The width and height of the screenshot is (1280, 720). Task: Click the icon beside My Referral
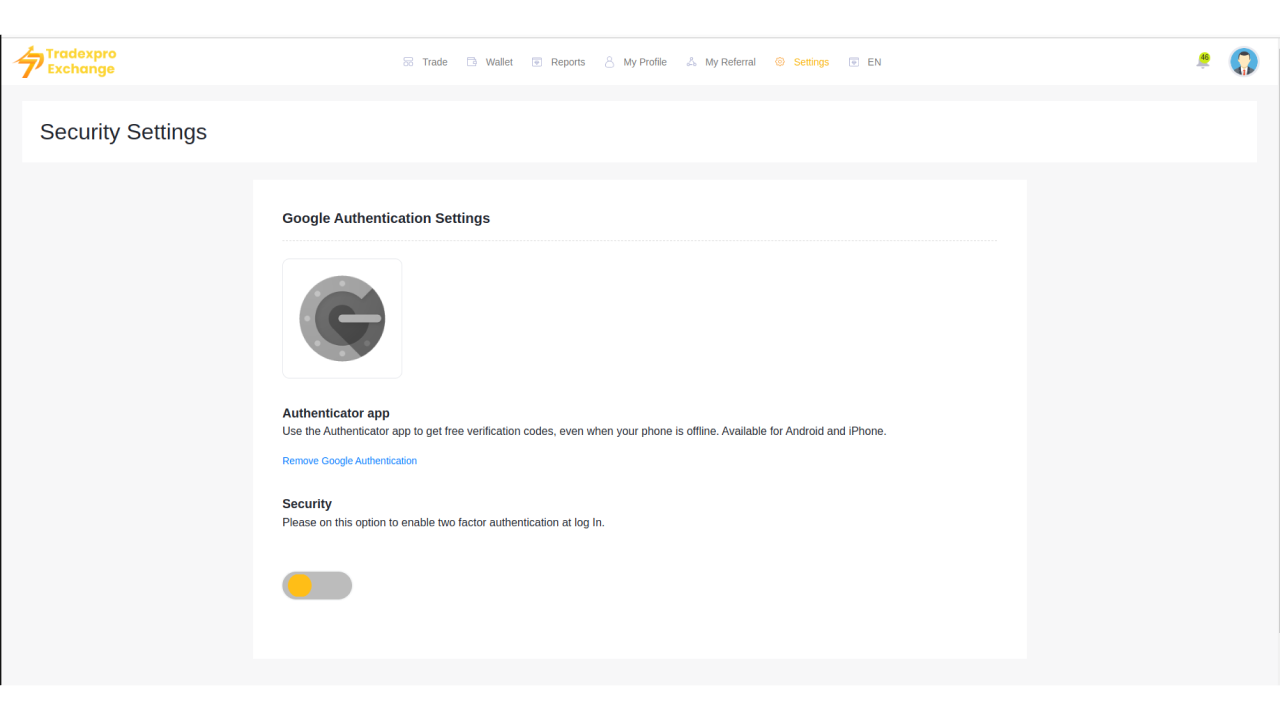[691, 62]
